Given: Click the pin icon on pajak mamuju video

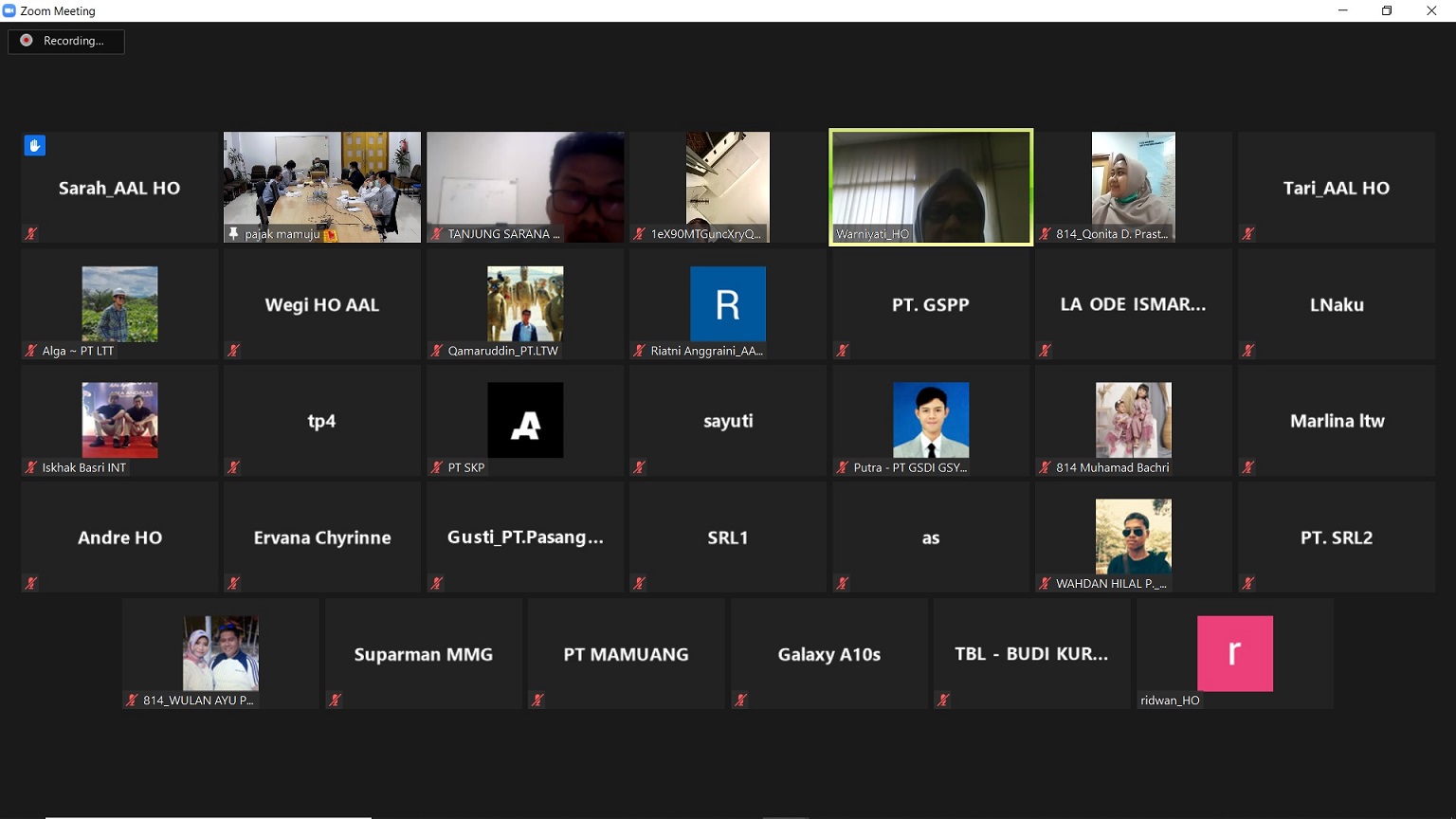Looking at the screenshot, I should tap(233, 234).
